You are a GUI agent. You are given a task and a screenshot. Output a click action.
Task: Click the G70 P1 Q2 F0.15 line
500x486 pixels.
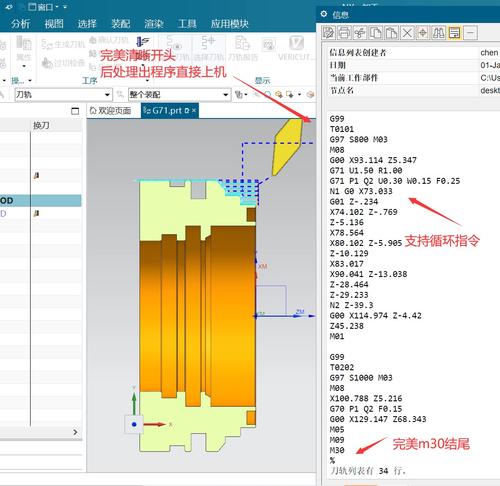point(366,409)
